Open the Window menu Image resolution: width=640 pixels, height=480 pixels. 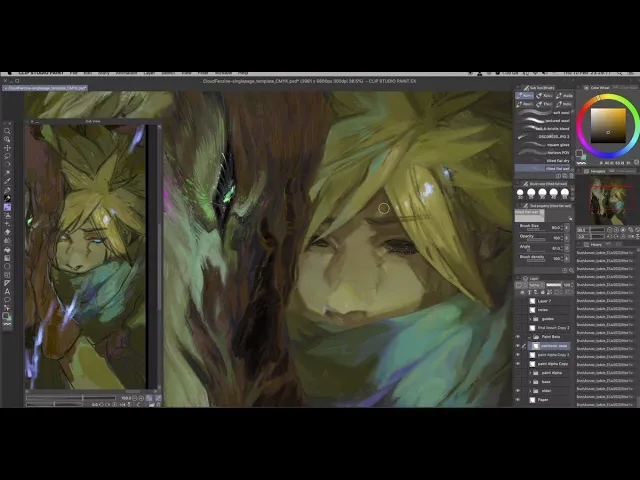click(x=224, y=73)
